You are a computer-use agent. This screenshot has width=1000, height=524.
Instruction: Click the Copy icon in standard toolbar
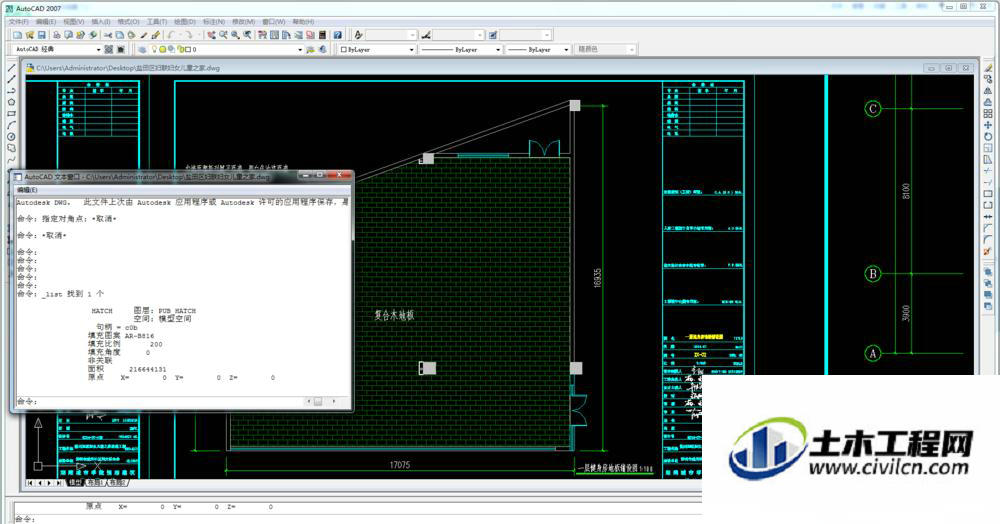(119, 35)
